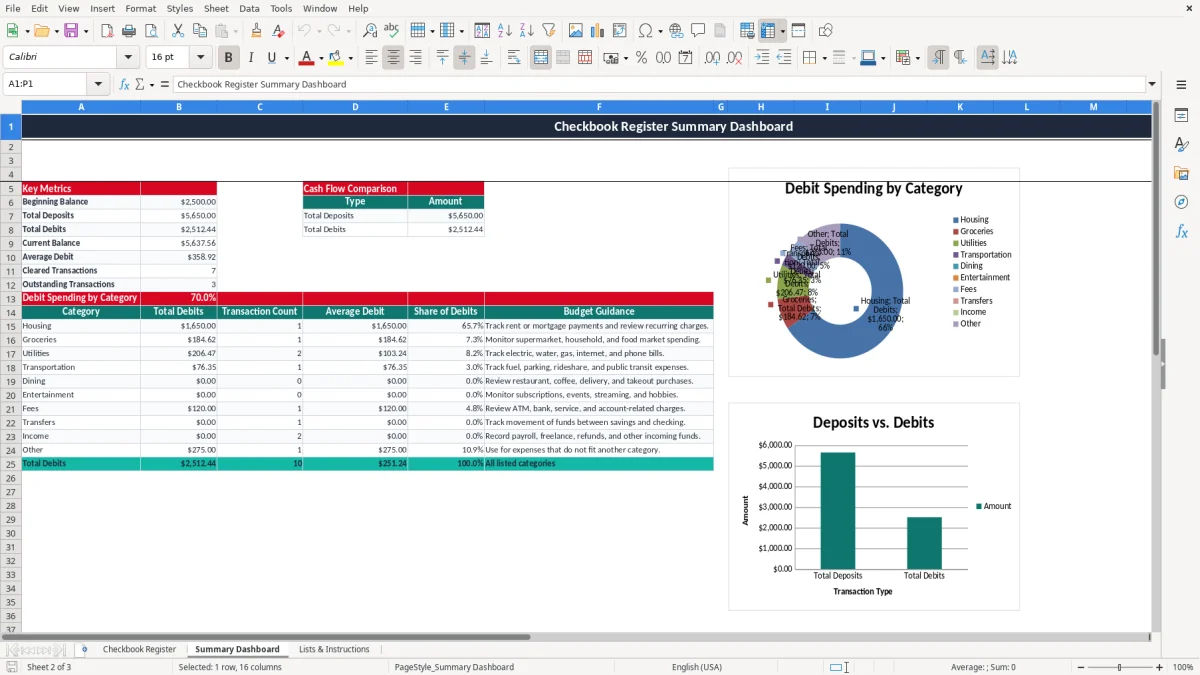Open a file with the folder icon
Image resolution: width=1200 pixels, height=675 pixels.
[x=40, y=31]
